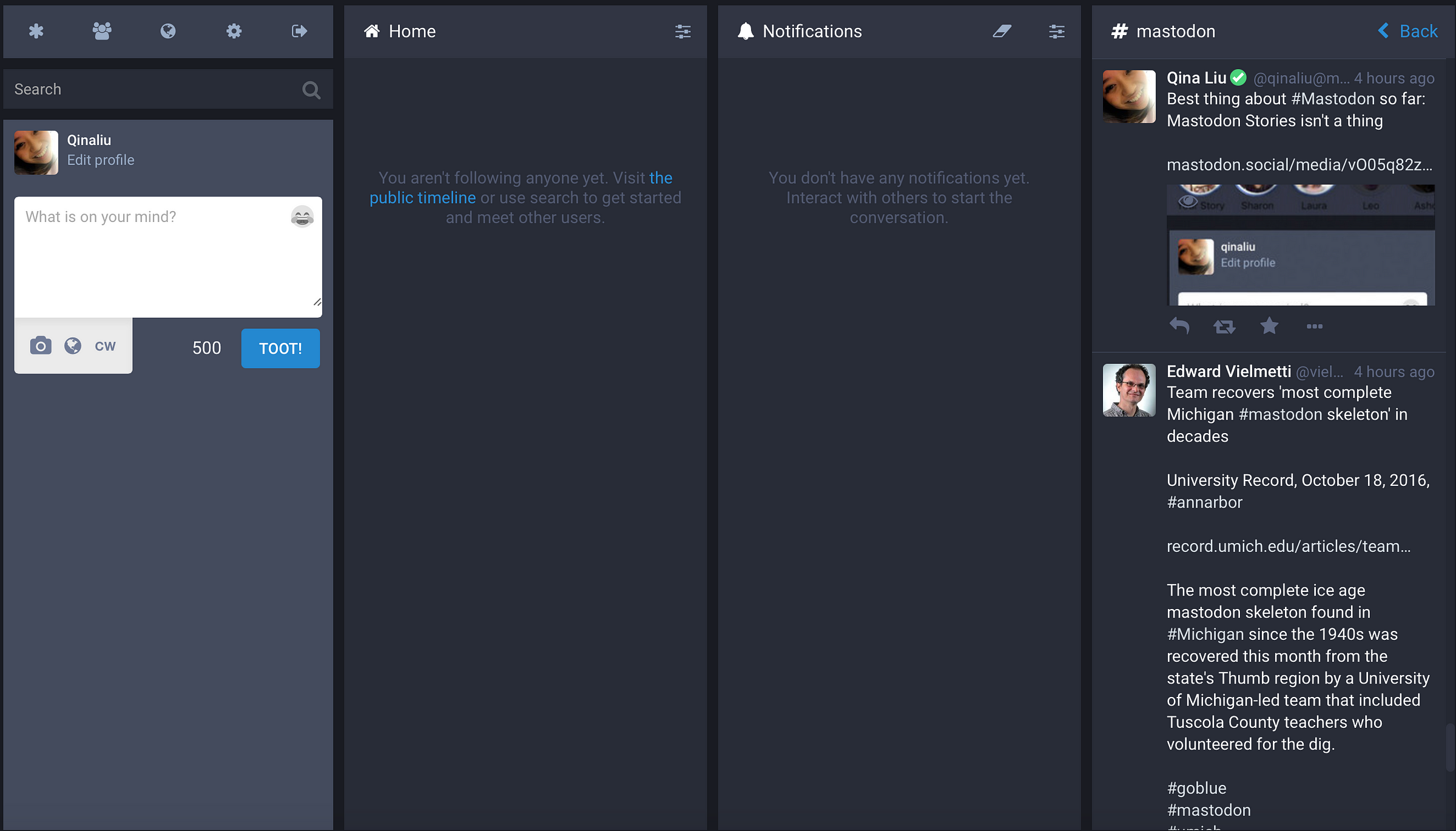Click the character count 500 slider area
The image size is (1456, 831).
206,348
